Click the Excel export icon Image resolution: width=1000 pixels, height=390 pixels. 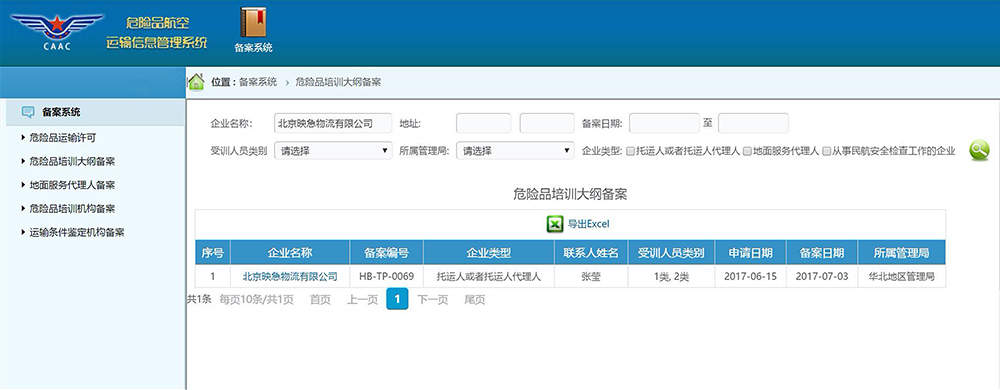click(555, 224)
